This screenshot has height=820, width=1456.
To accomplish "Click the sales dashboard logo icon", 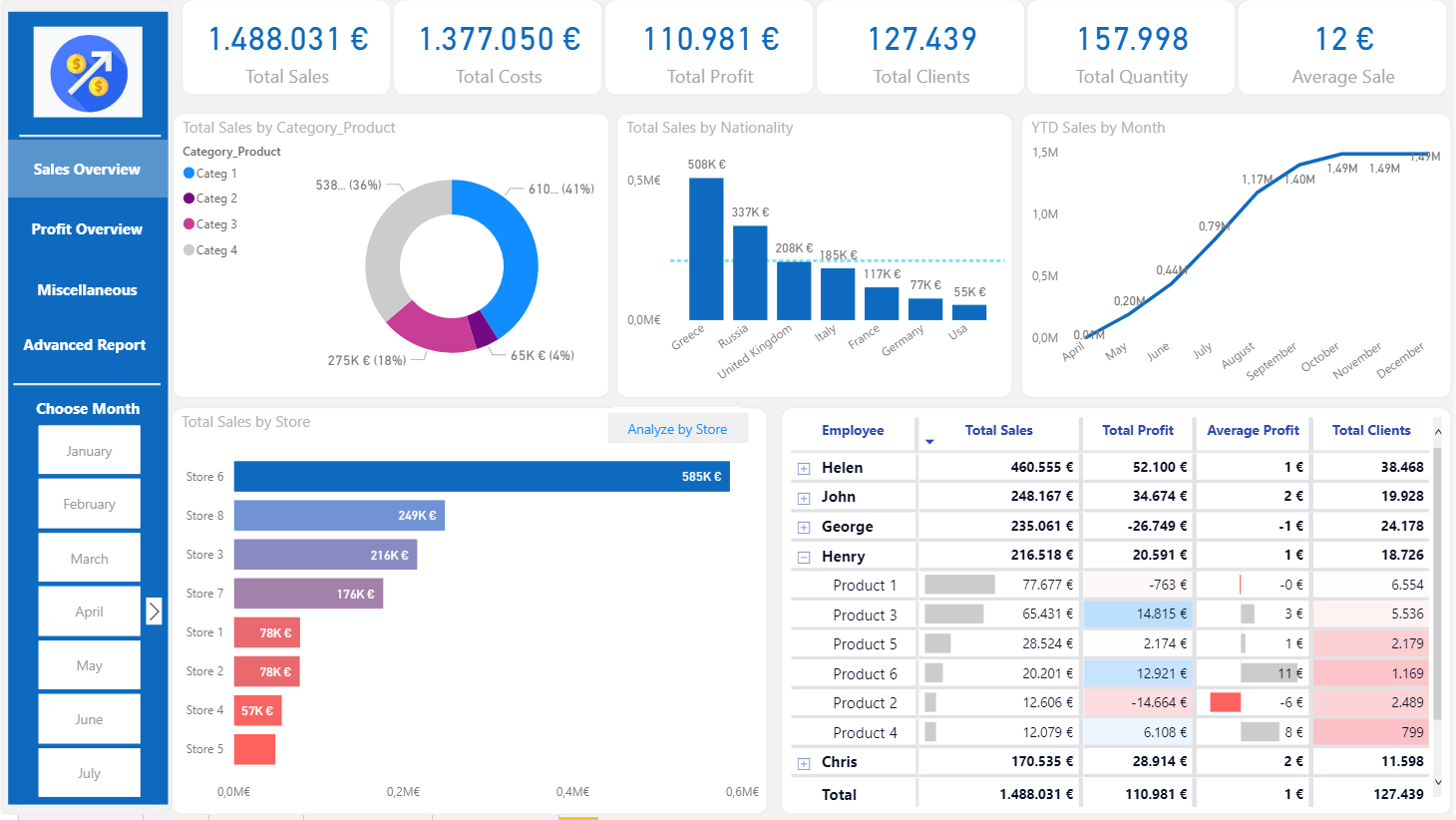I will point(88,73).
